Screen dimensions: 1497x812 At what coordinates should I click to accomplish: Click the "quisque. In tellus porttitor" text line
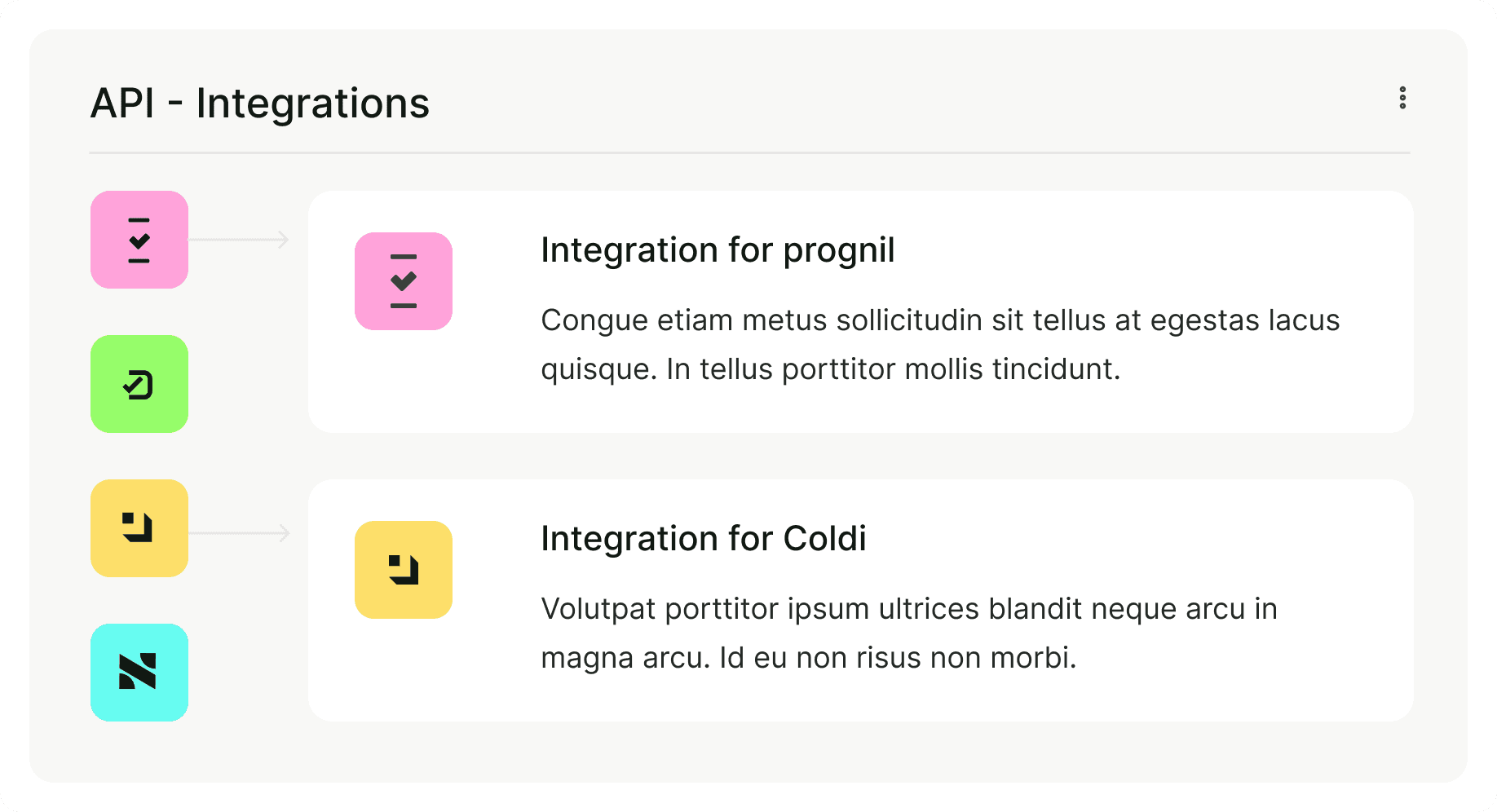[x=830, y=369]
